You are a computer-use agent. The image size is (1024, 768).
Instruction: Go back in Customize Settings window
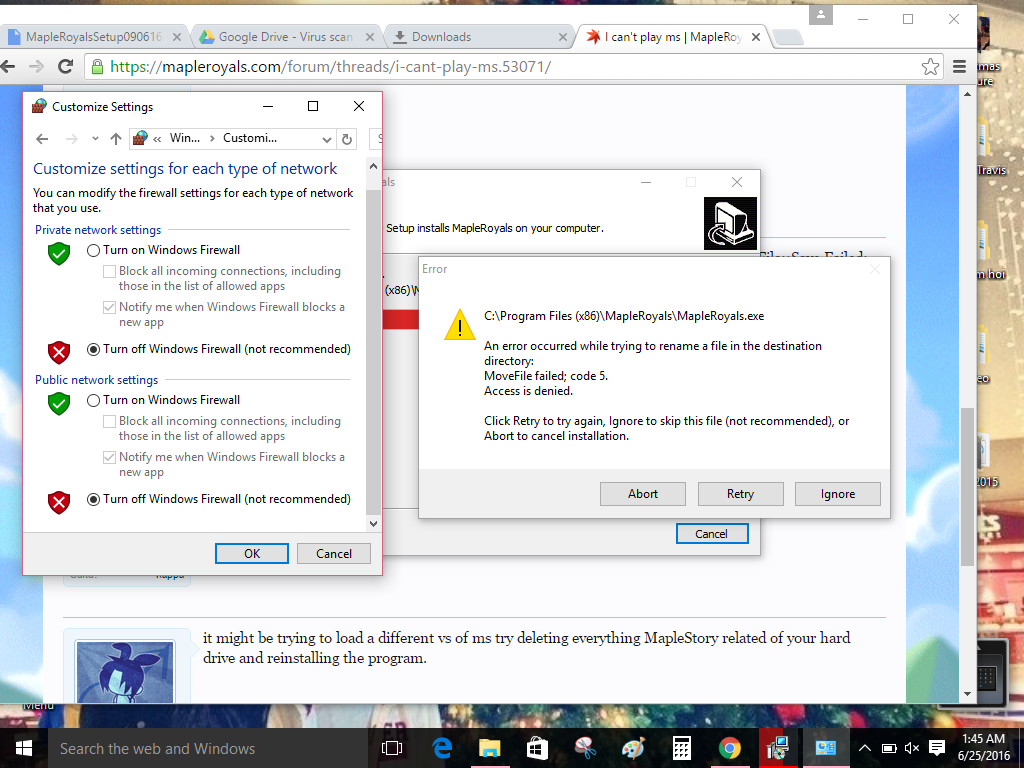tap(42, 138)
